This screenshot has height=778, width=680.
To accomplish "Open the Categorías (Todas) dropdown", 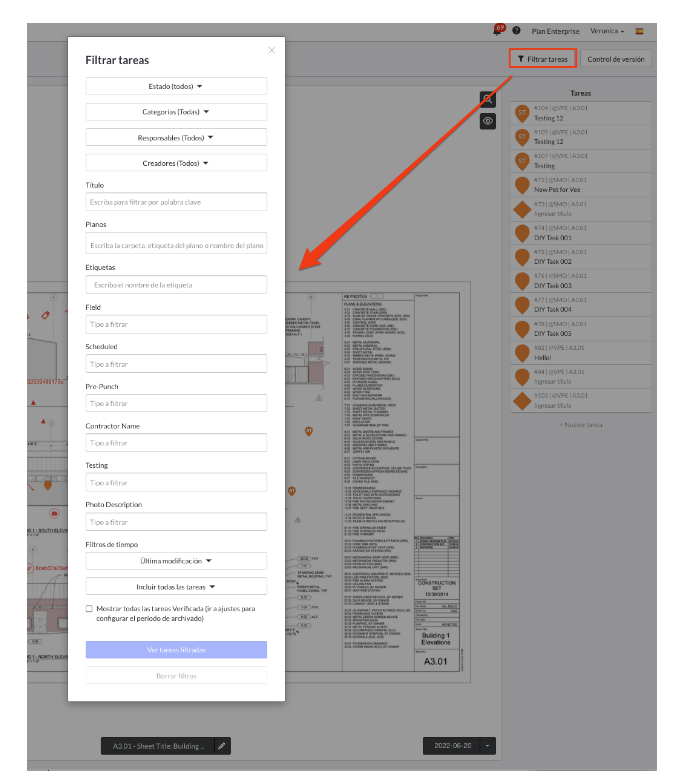I will pos(176,112).
